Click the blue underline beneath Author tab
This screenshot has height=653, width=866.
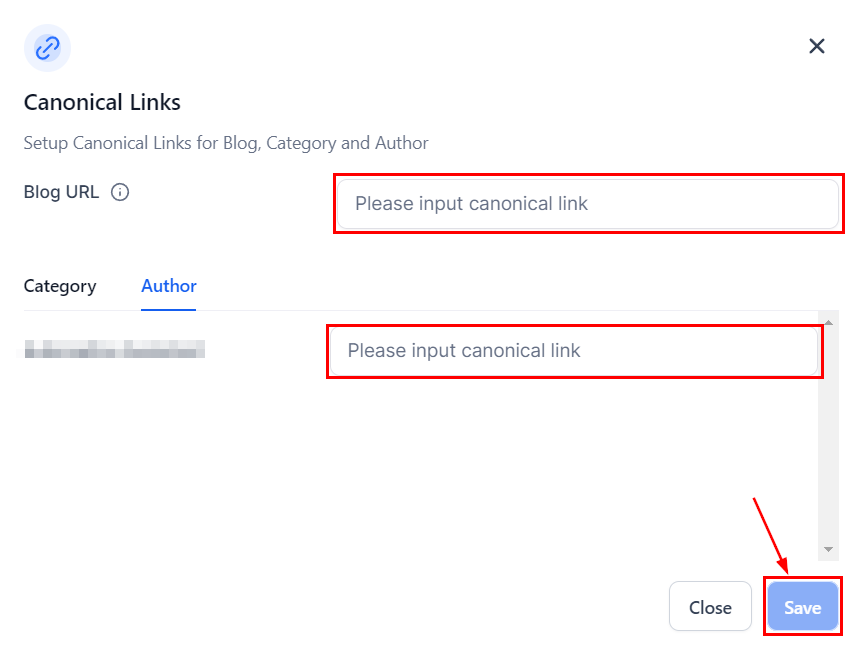click(x=169, y=309)
